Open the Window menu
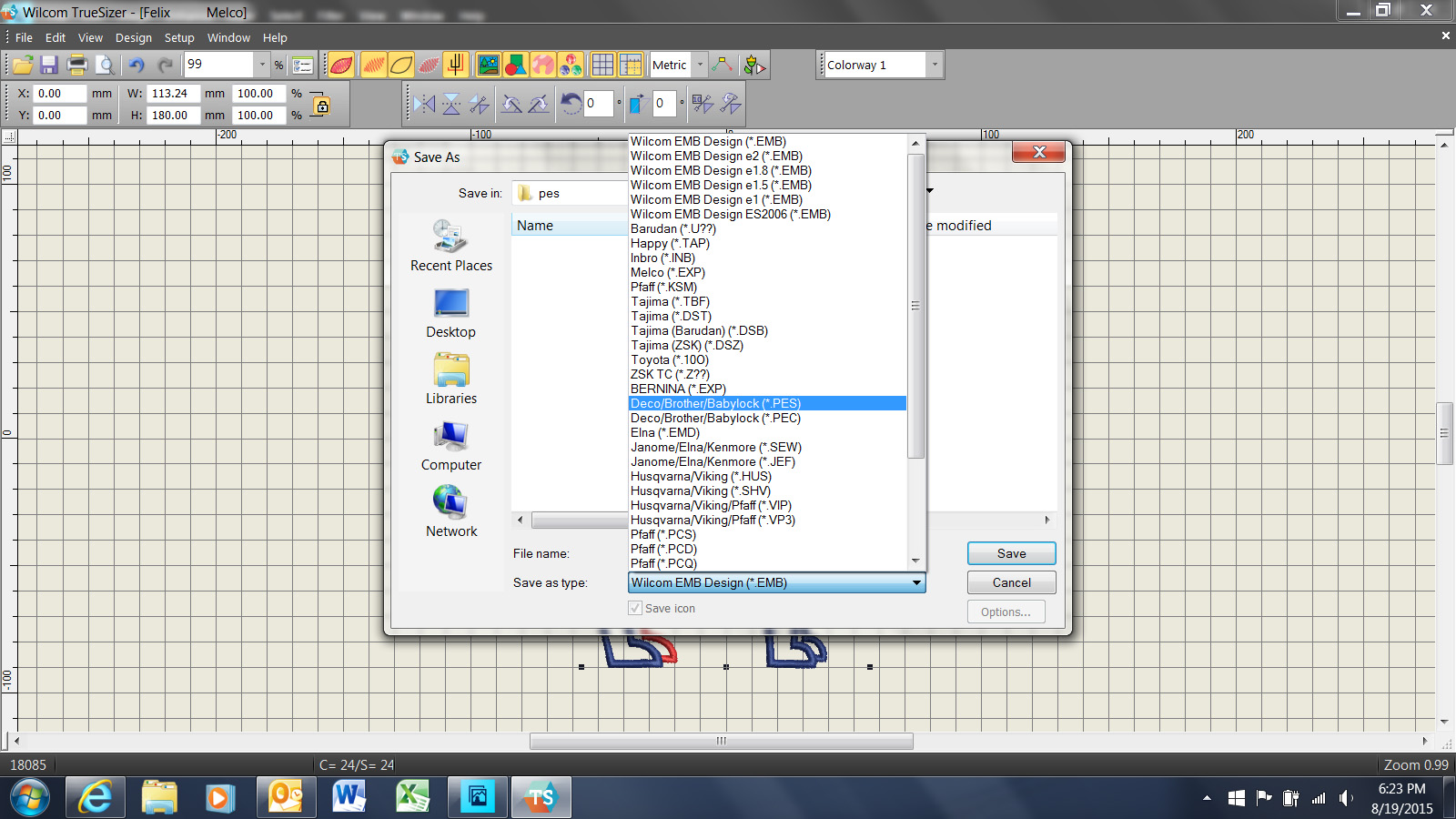 [228, 37]
